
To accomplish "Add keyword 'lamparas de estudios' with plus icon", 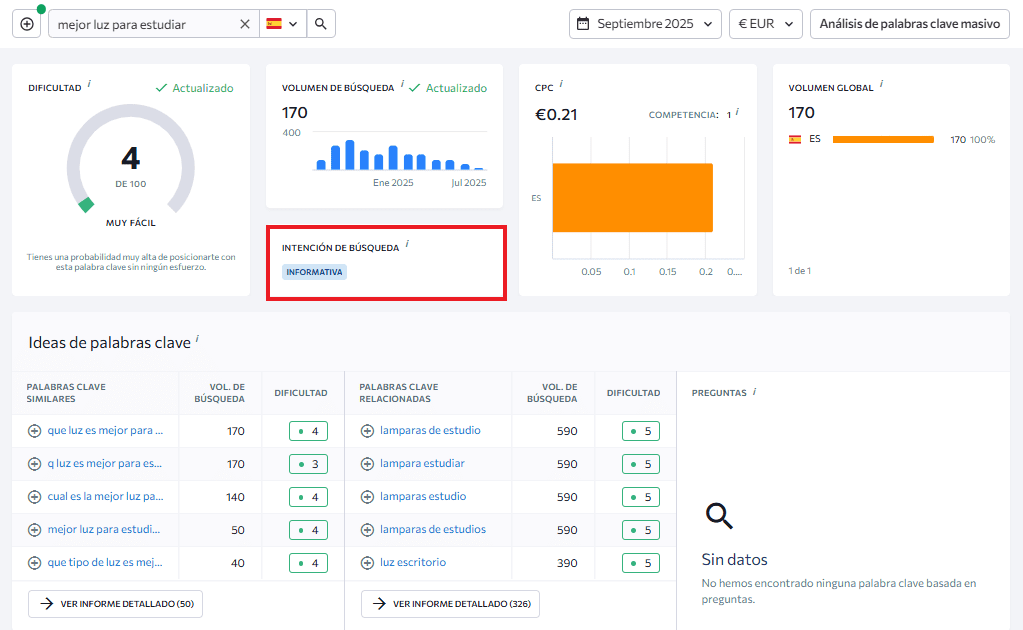I will 367,530.
